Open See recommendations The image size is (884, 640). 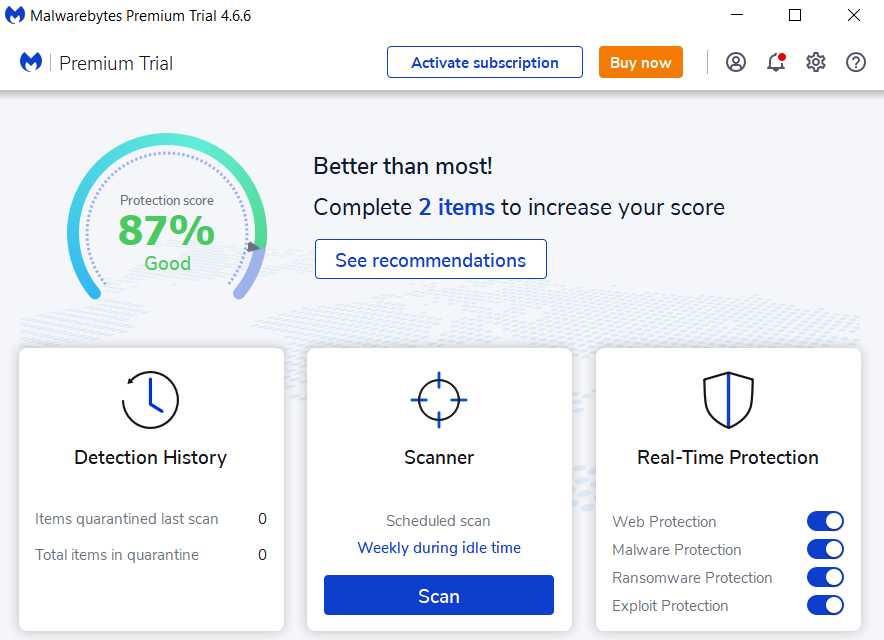point(431,259)
